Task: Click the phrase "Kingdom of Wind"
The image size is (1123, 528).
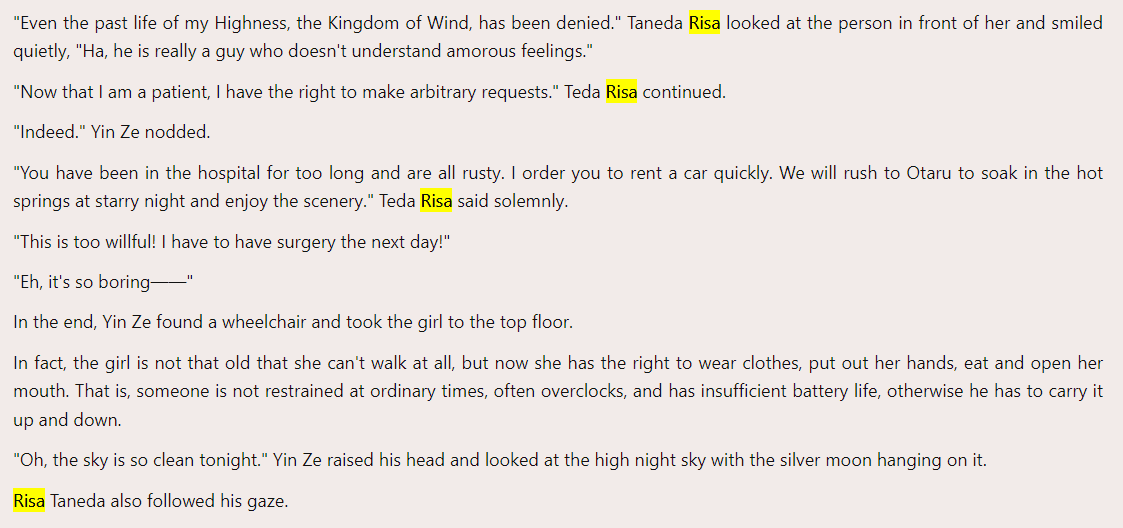Action: 397,23
